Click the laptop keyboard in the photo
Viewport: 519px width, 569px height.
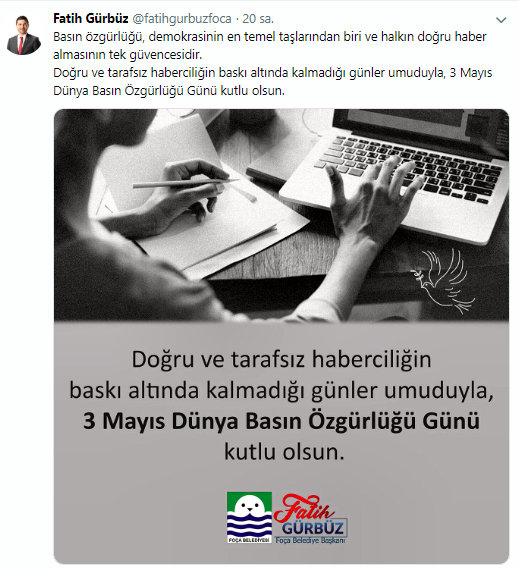coord(409,168)
